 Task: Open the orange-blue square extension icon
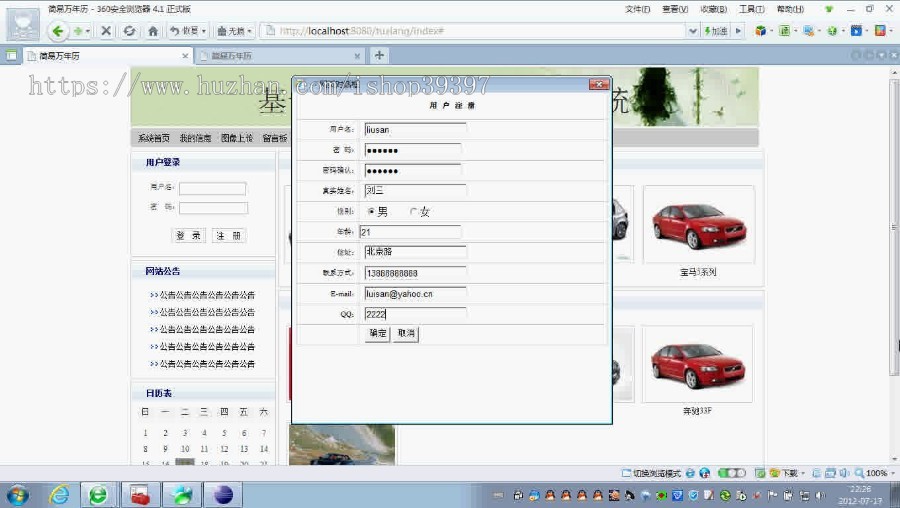pyautogui.click(x=880, y=31)
